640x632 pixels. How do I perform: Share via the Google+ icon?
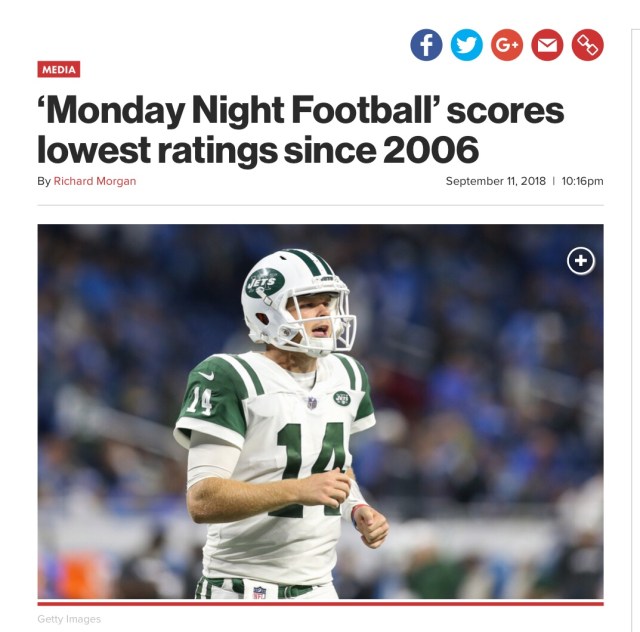coord(507,45)
